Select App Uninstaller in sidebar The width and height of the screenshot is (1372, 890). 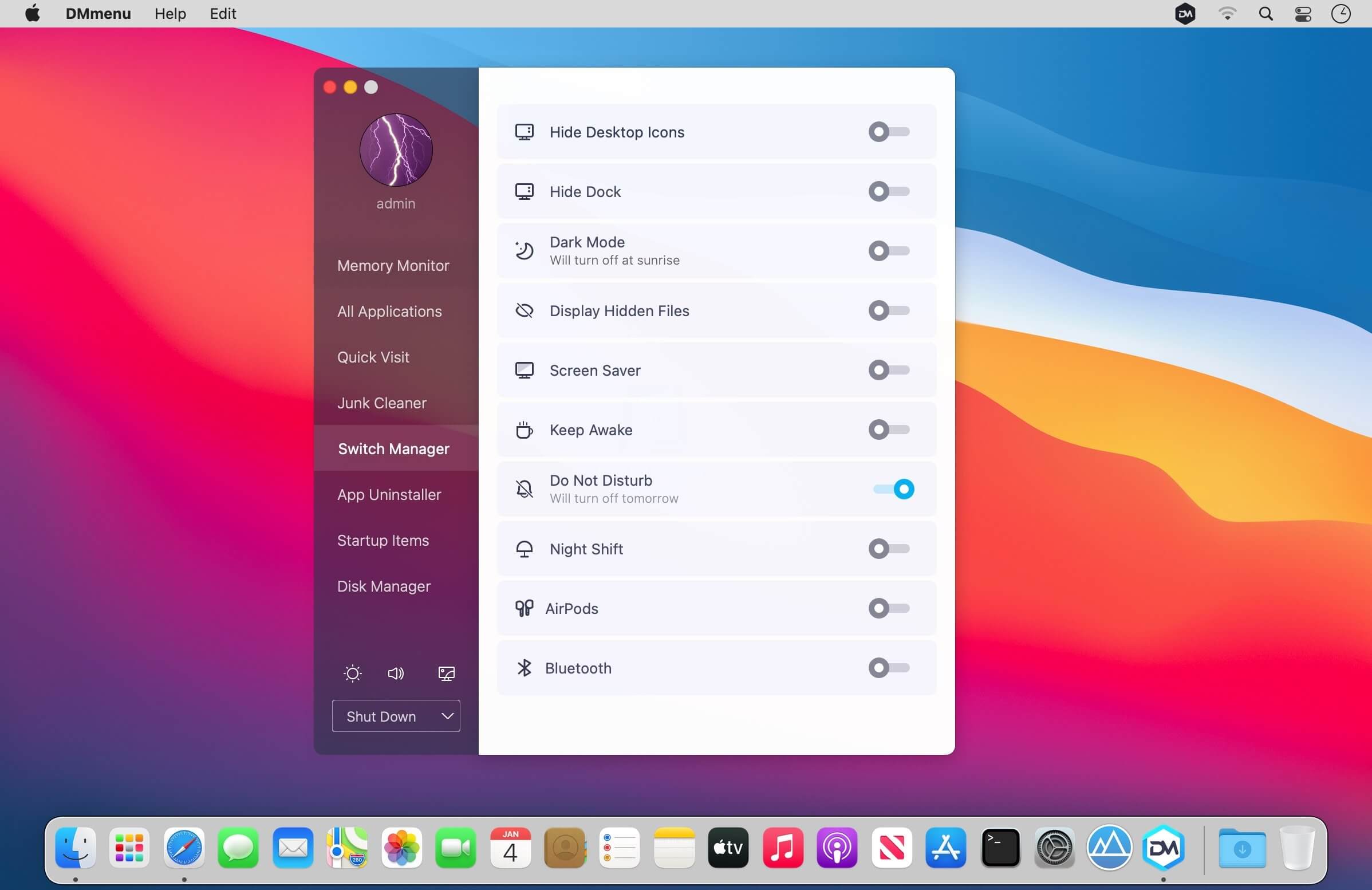click(x=389, y=495)
